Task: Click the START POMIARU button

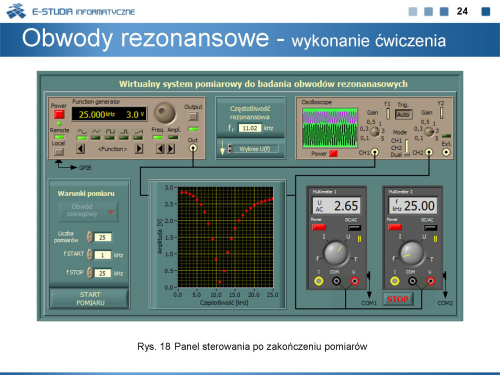Action: tap(89, 298)
